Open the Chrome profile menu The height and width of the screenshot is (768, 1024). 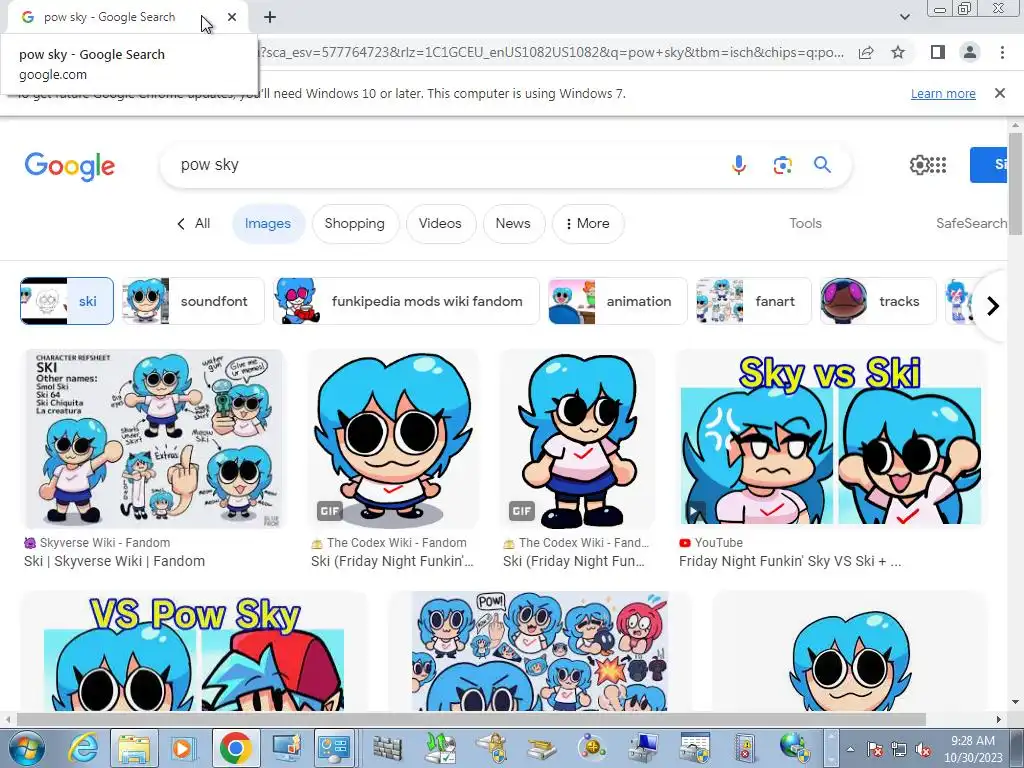[970, 52]
